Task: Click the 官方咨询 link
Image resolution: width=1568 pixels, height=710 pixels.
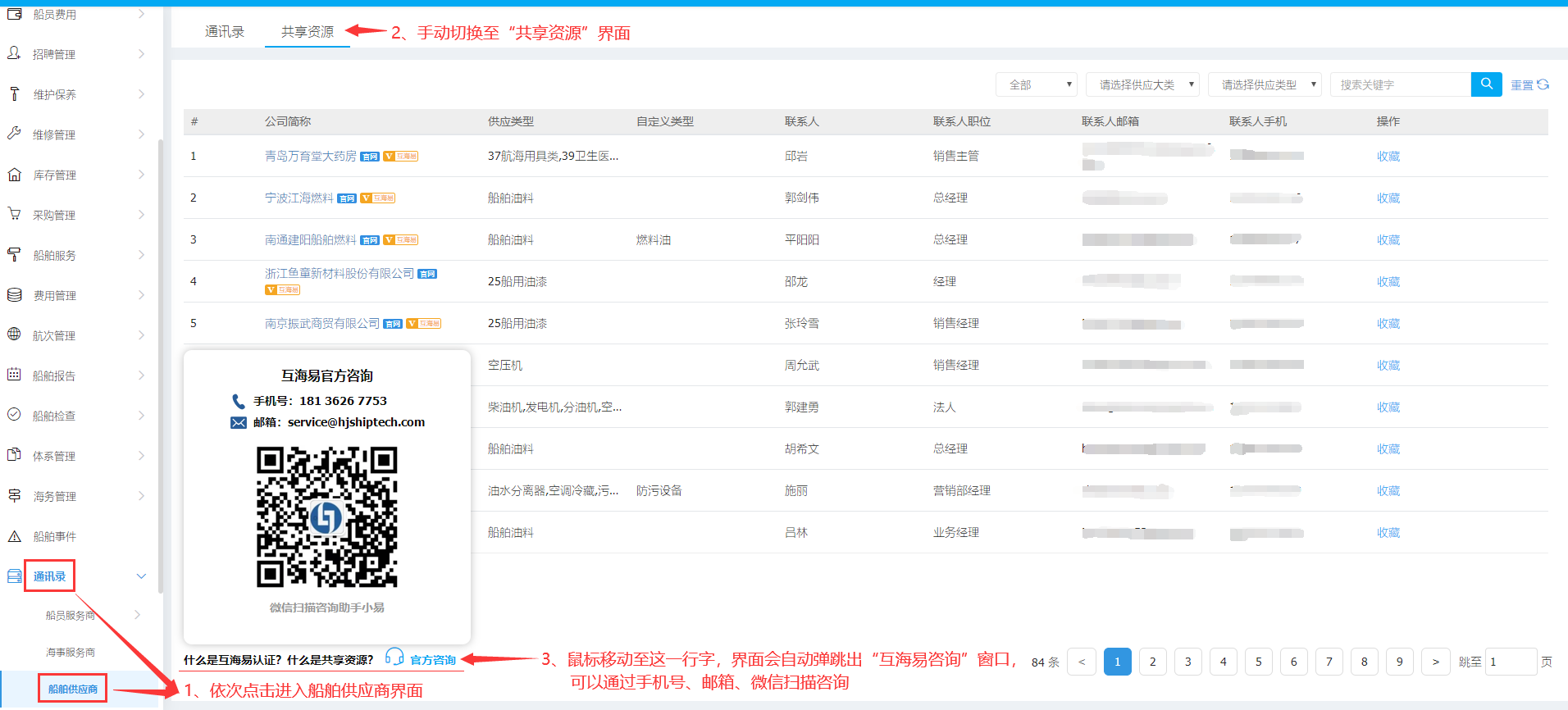Action: 433,659
